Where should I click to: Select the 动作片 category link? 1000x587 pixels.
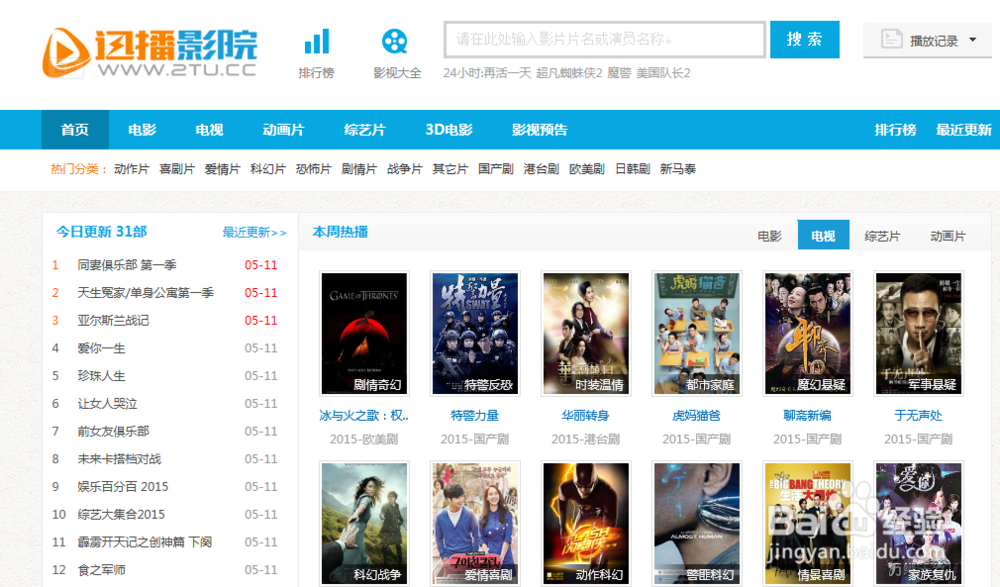pos(131,169)
